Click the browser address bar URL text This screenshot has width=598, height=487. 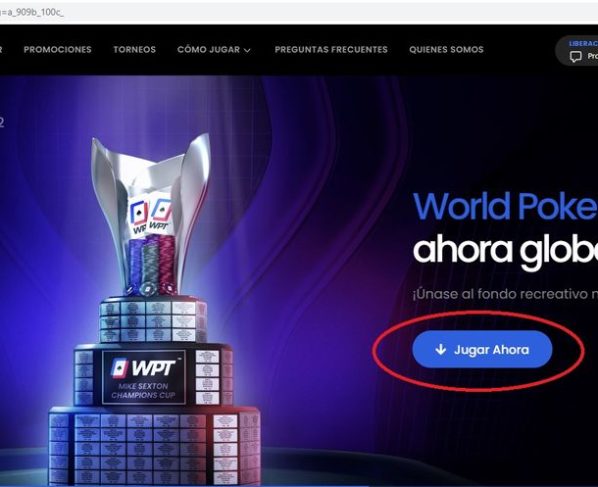point(32,12)
